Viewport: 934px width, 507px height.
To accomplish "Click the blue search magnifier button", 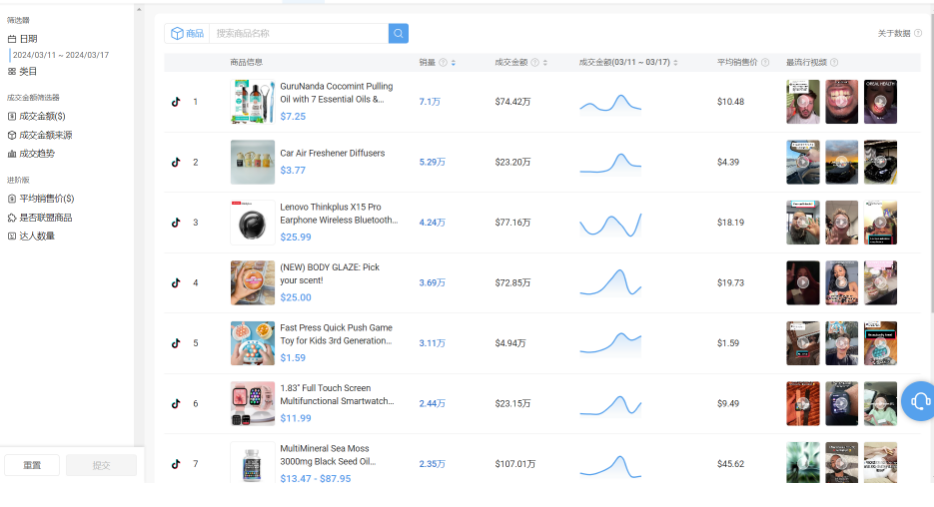I will tap(398, 34).
